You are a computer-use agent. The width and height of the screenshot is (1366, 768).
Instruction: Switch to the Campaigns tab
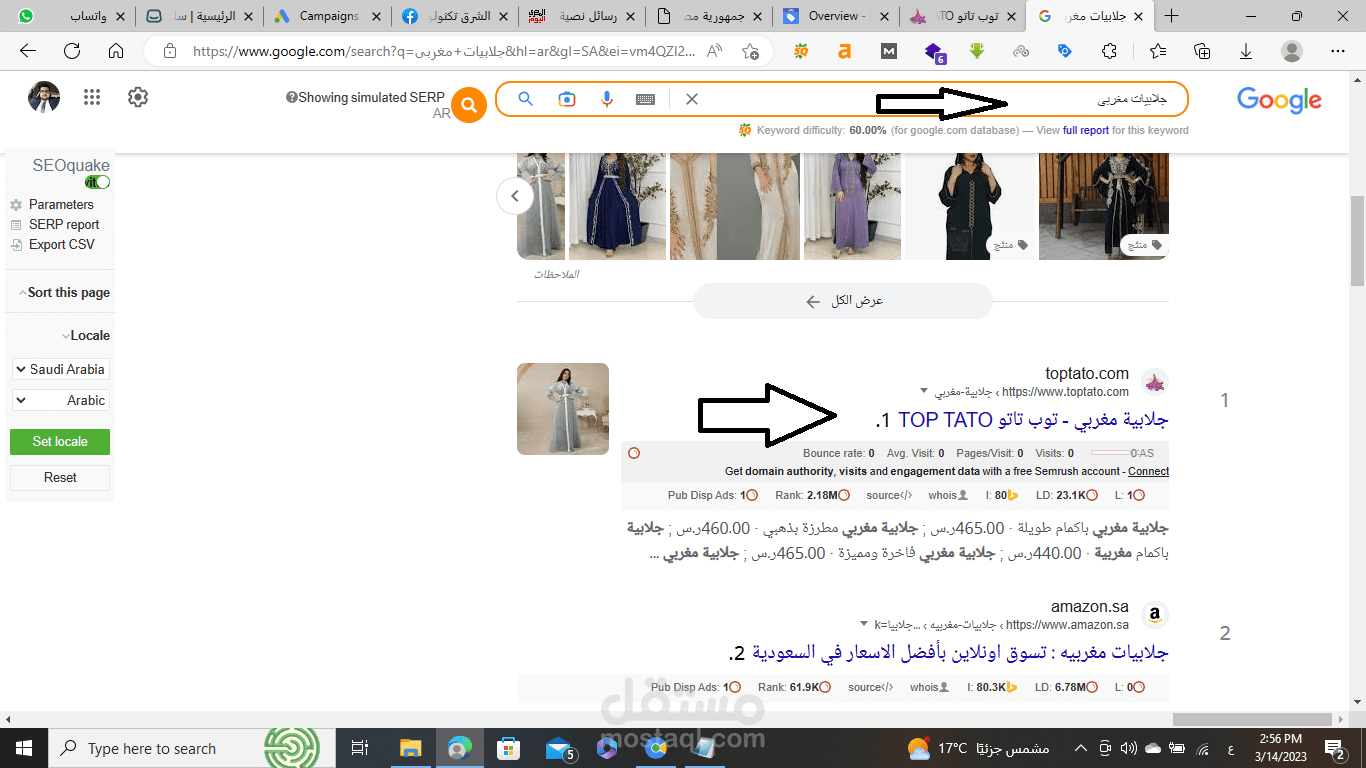click(329, 16)
